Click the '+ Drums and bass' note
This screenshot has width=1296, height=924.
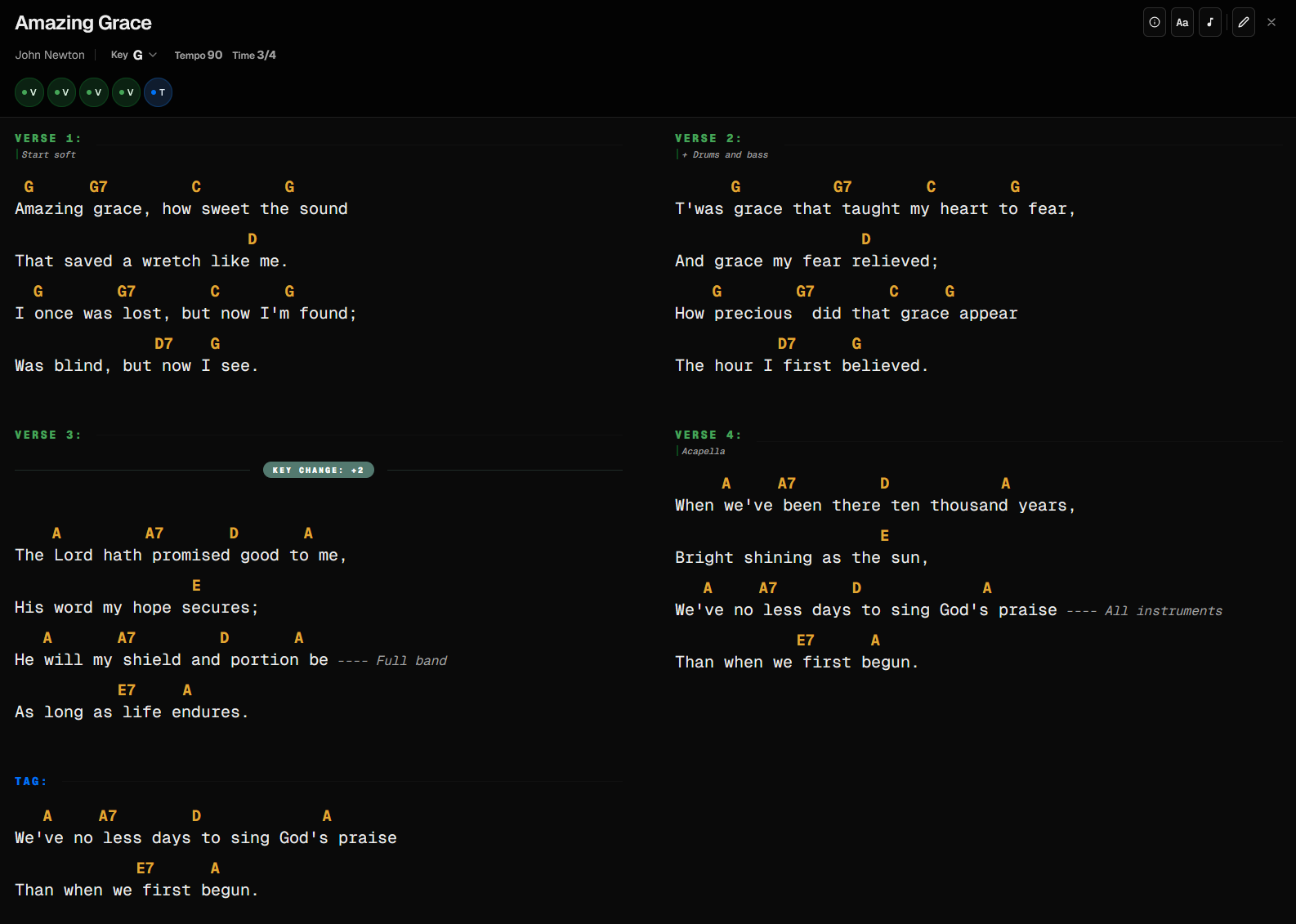pos(726,154)
